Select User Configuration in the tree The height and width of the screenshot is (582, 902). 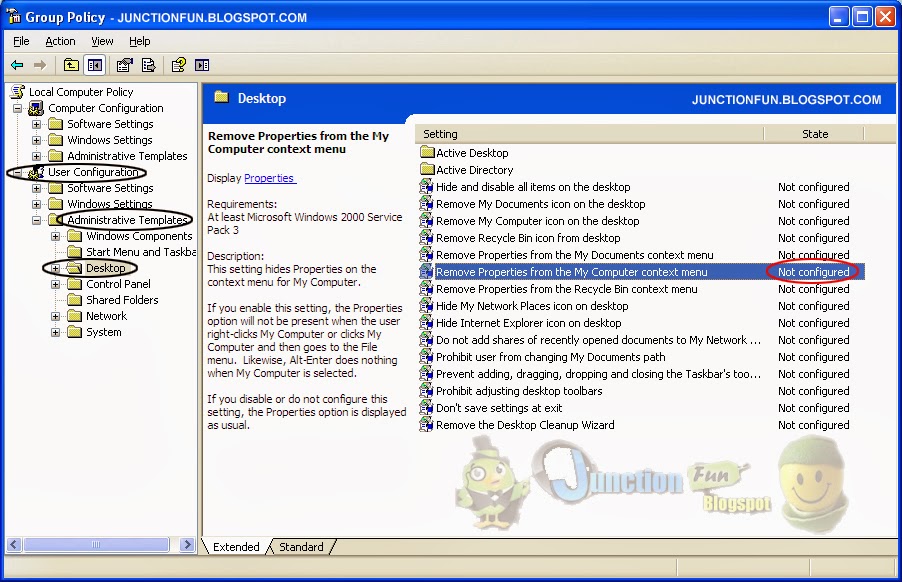point(93,172)
